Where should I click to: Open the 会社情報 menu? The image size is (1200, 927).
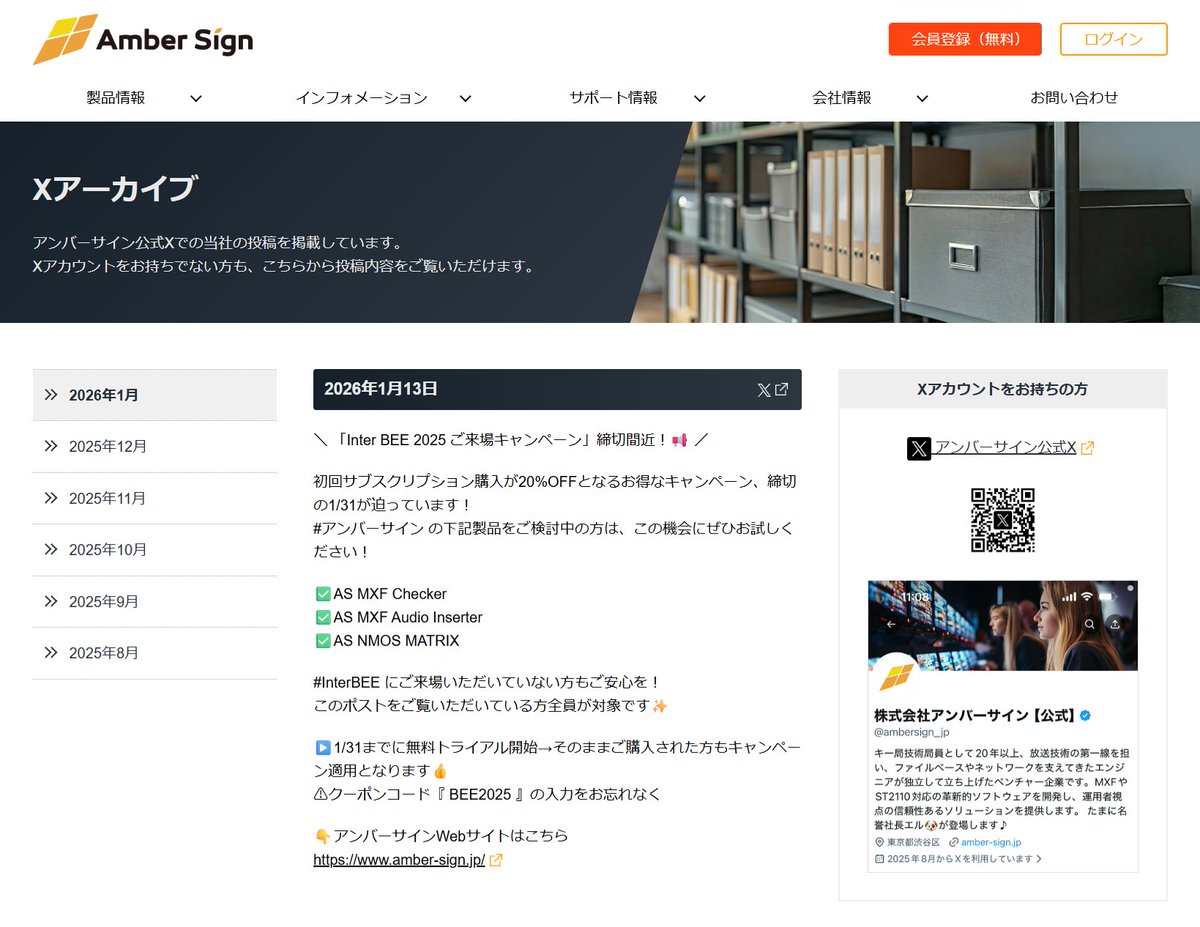pyautogui.click(x=842, y=98)
